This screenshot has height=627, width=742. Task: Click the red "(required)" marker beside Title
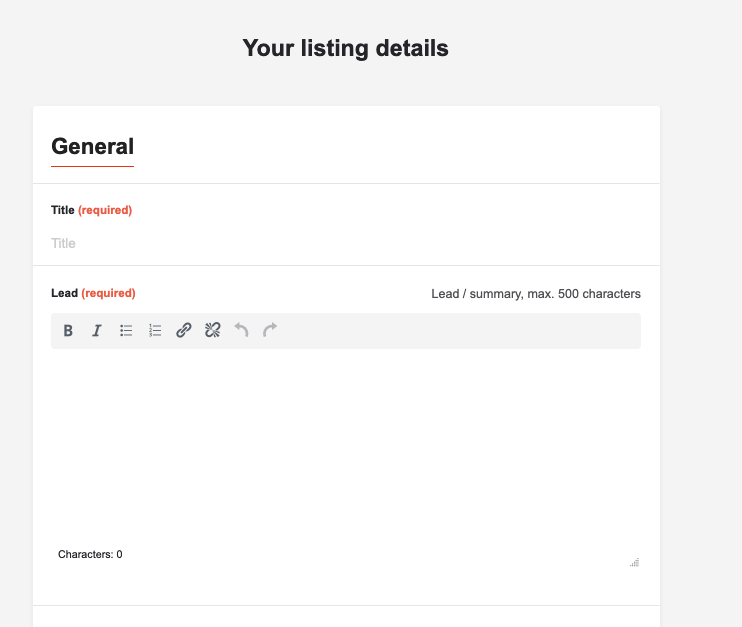pos(105,210)
